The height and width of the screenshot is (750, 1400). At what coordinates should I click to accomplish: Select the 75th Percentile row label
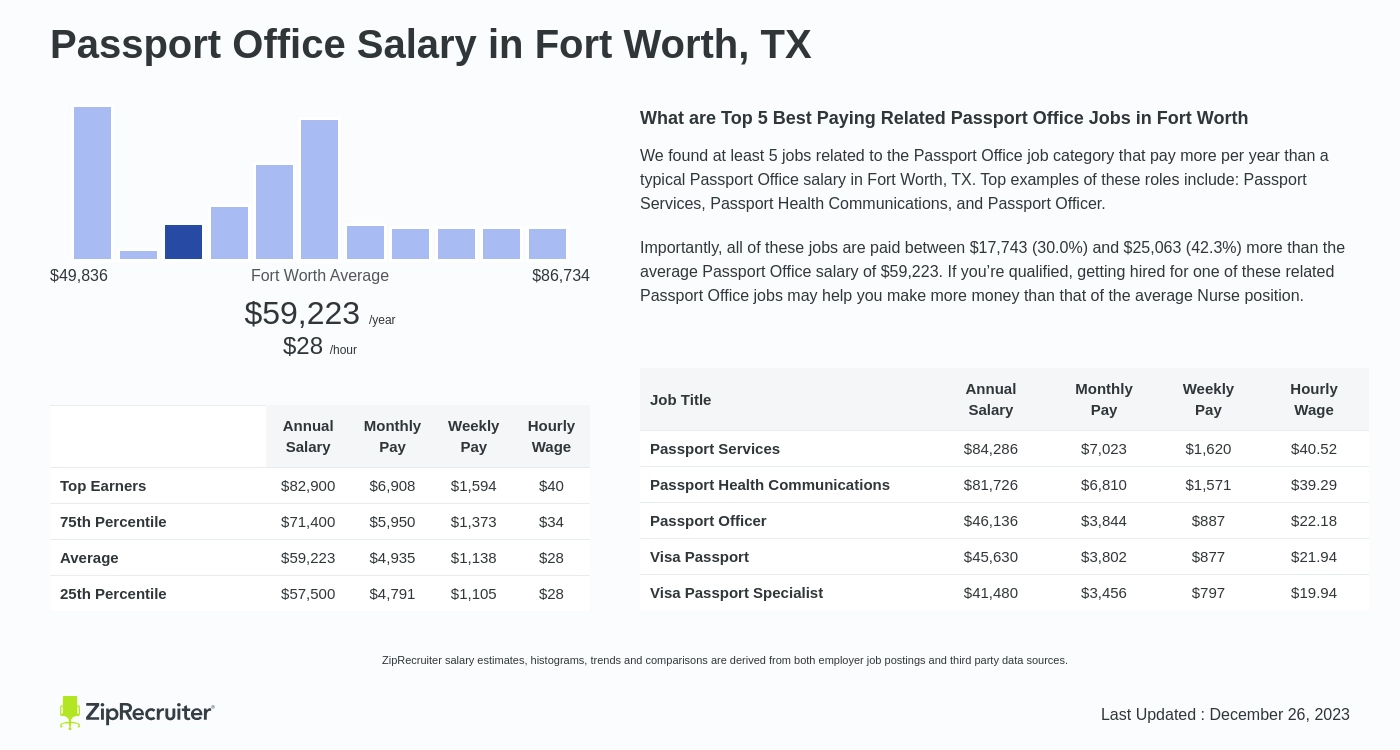[113, 522]
